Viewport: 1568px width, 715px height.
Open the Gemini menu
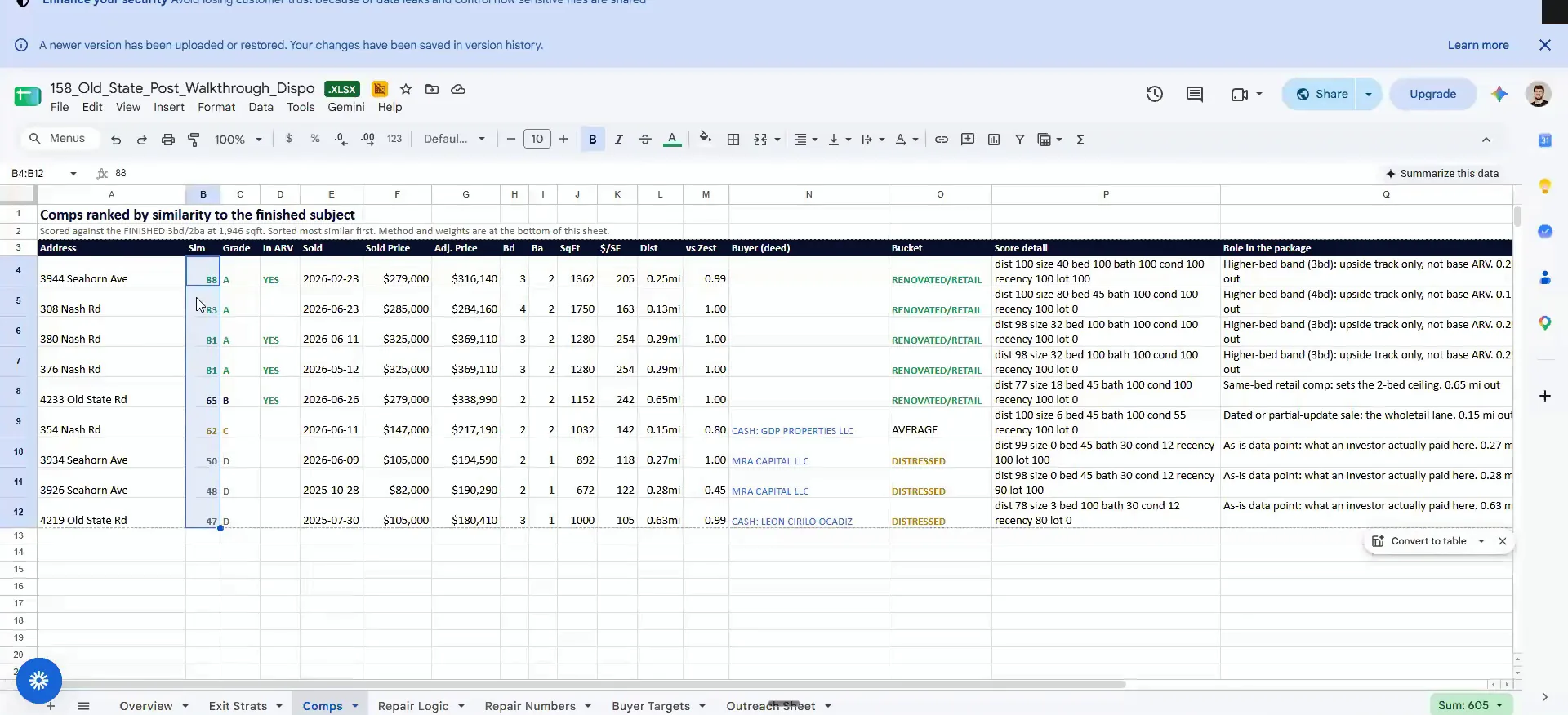[346, 107]
